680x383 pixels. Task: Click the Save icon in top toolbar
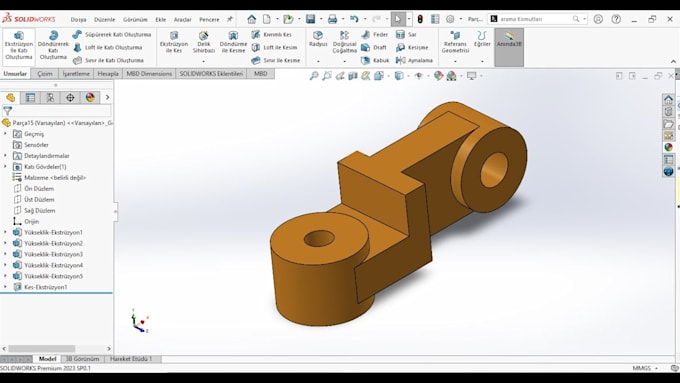click(311, 19)
